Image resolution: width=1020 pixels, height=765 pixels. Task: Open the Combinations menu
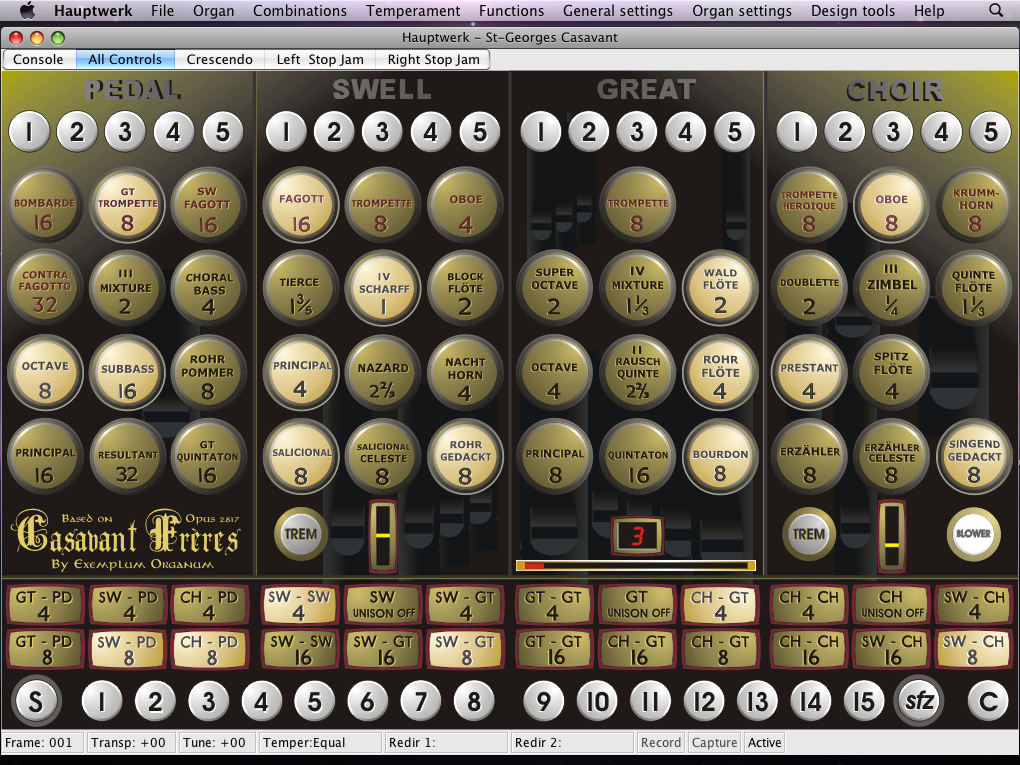[x=300, y=10]
